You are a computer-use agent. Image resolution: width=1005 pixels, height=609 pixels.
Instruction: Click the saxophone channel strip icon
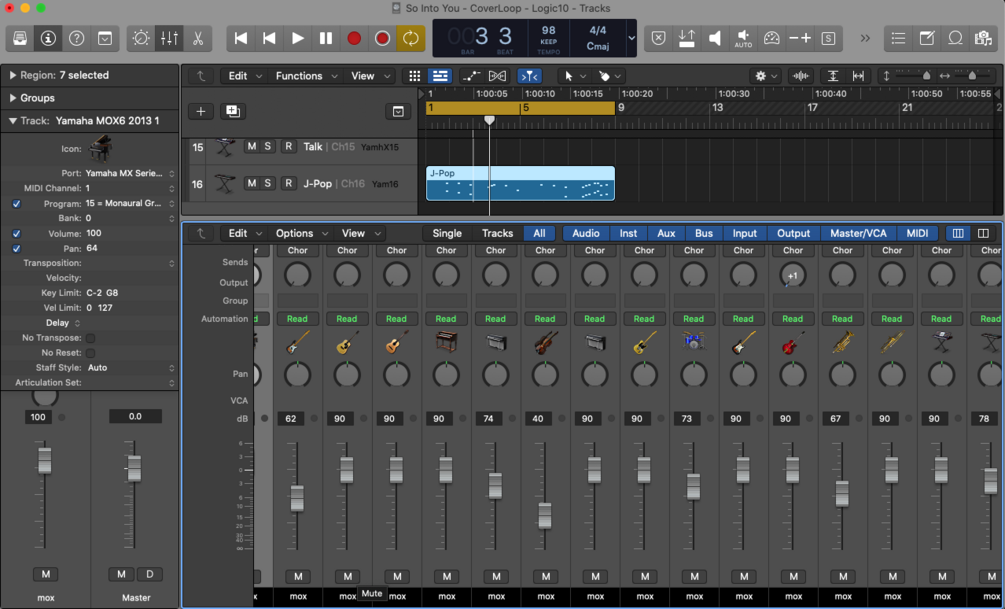click(x=842, y=342)
